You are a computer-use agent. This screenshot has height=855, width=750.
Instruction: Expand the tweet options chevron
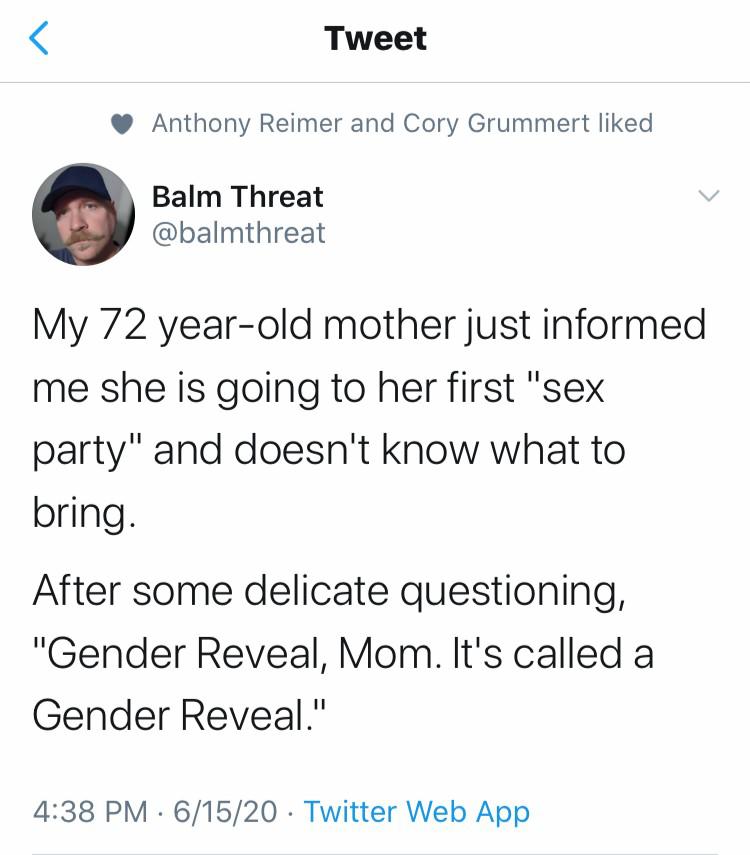click(709, 195)
